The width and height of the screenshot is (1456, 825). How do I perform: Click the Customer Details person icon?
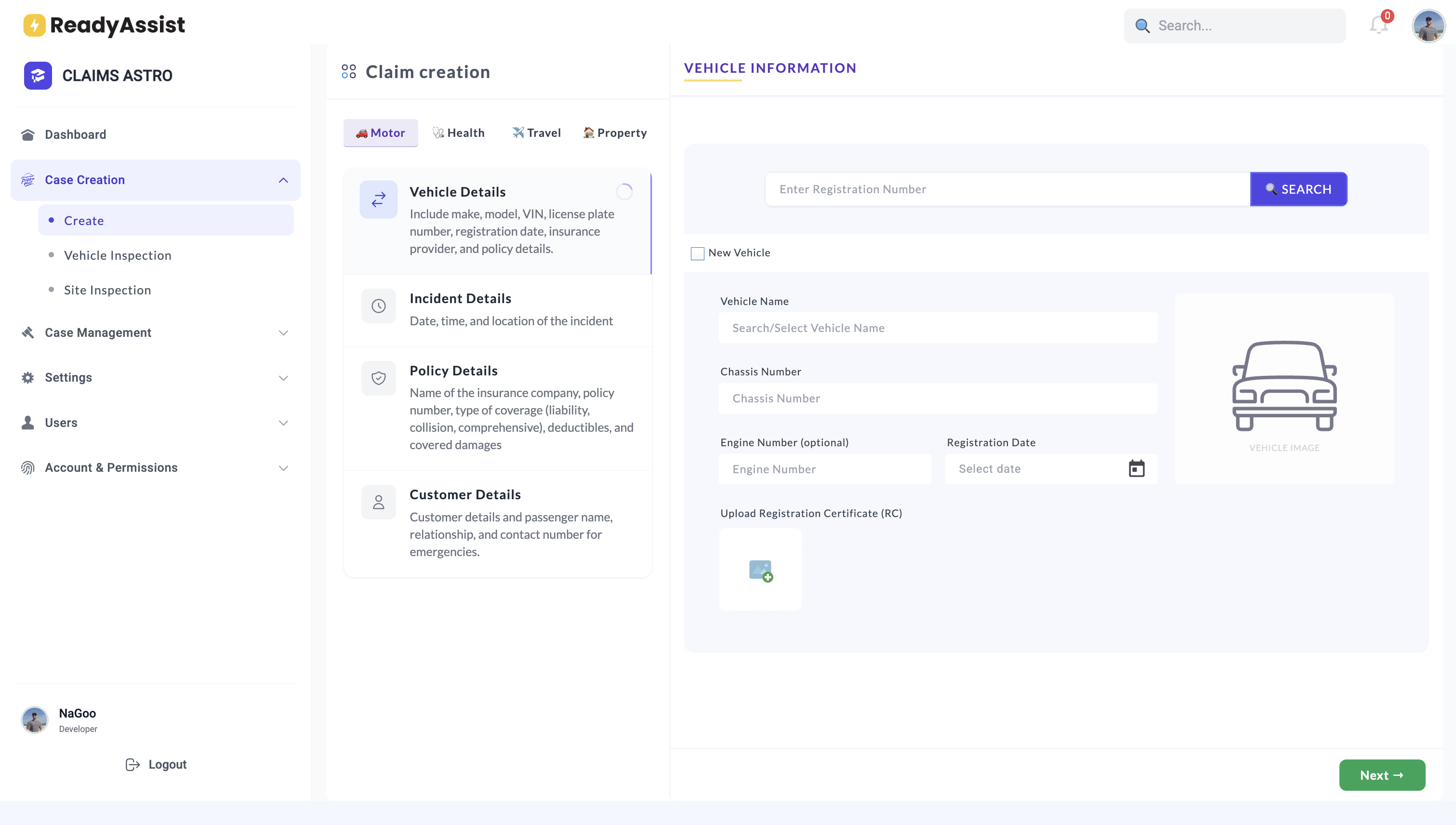point(378,502)
